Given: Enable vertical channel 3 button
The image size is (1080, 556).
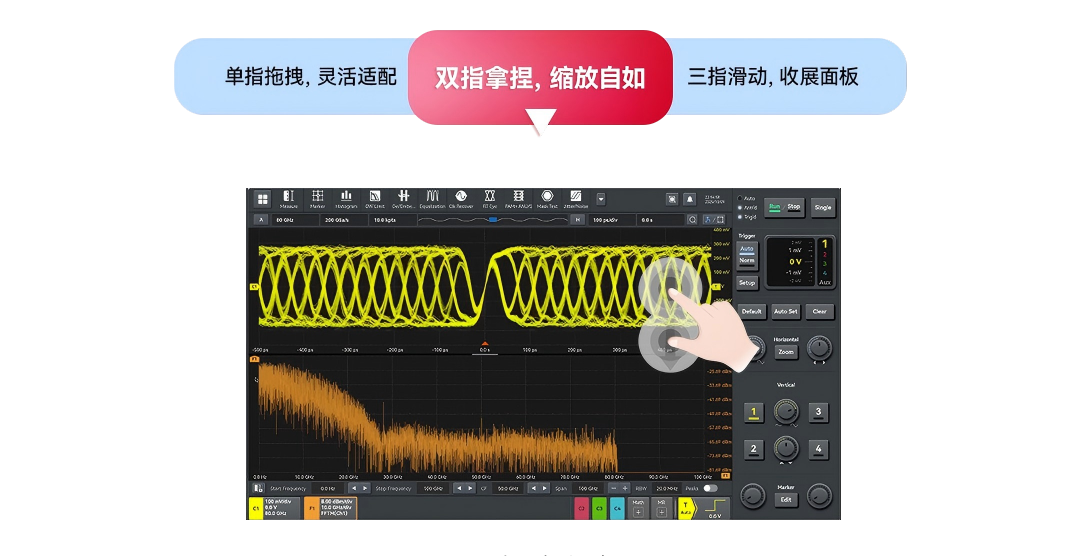Looking at the screenshot, I should point(818,411).
